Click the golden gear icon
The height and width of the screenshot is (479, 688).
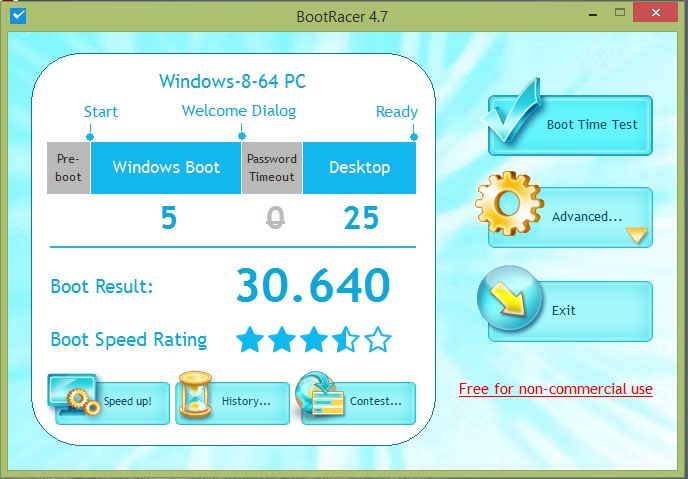point(509,204)
